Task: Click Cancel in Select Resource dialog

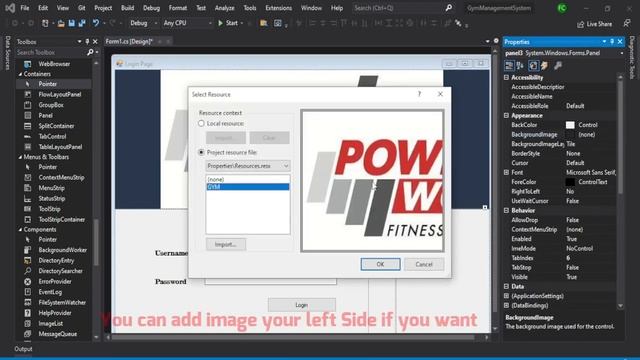Action: 424,264
